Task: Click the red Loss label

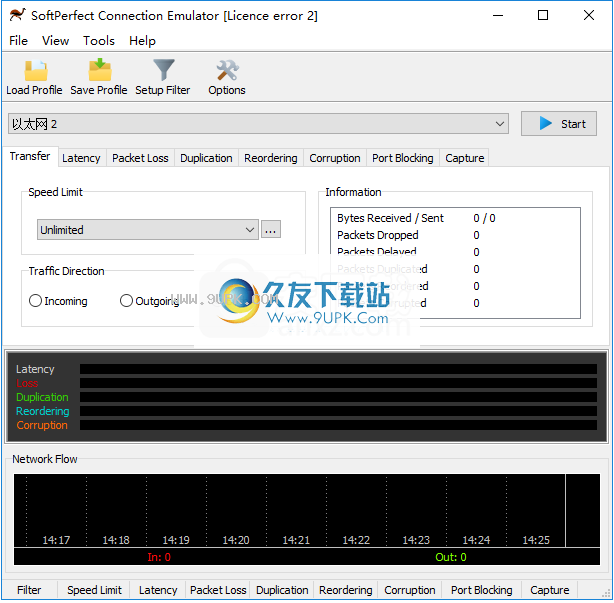Action: click(27, 383)
